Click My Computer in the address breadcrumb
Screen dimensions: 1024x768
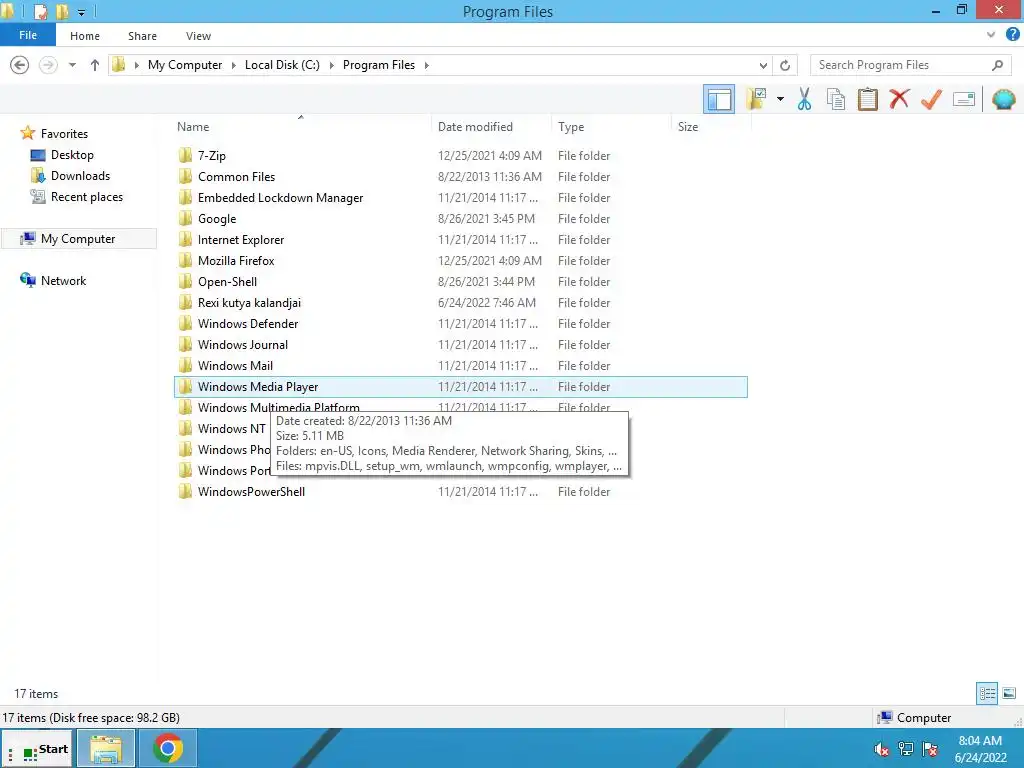coord(185,65)
